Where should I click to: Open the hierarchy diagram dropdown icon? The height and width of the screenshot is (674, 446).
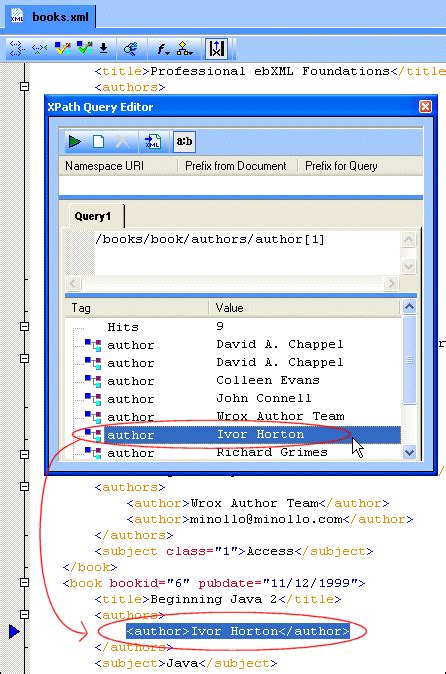(185, 49)
